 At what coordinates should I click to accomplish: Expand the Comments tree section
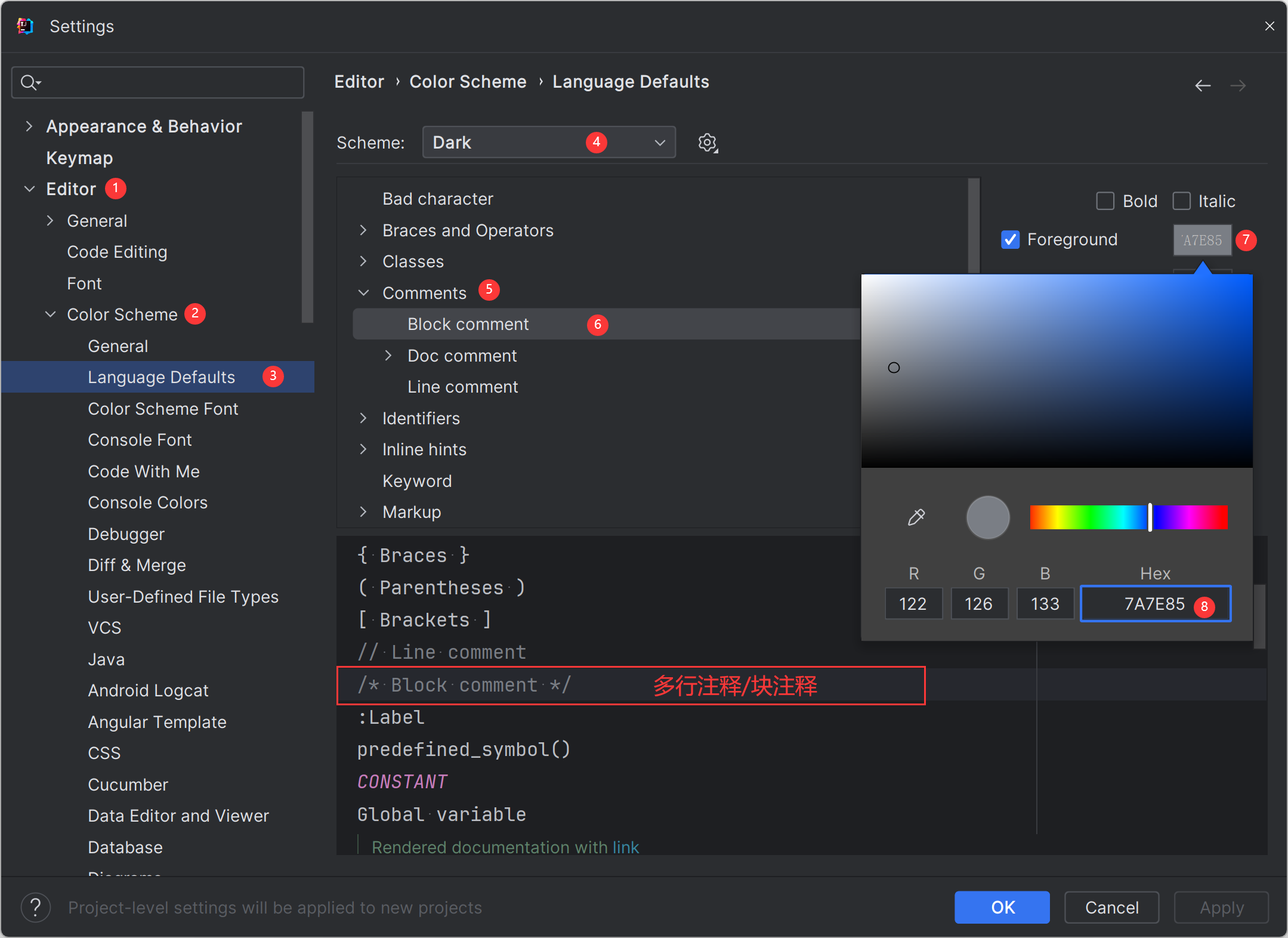(x=366, y=292)
